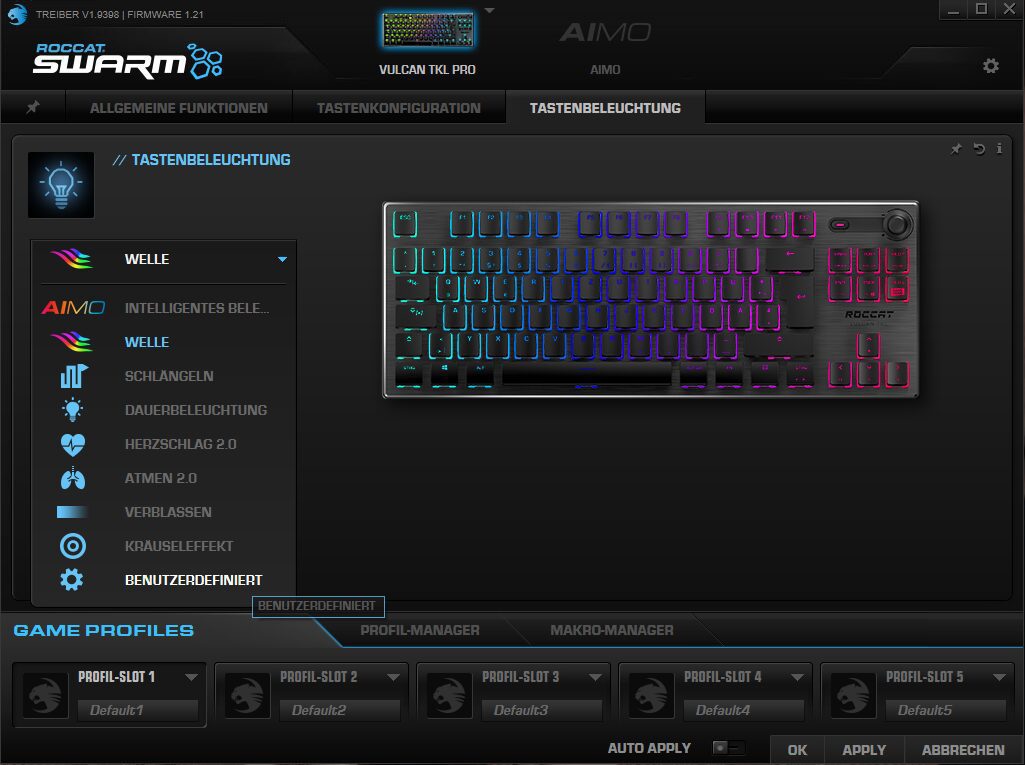The image size is (1025, 765).
Task: Expand the Welle lighting effect dropdown
Action: [x=282, y=259]
